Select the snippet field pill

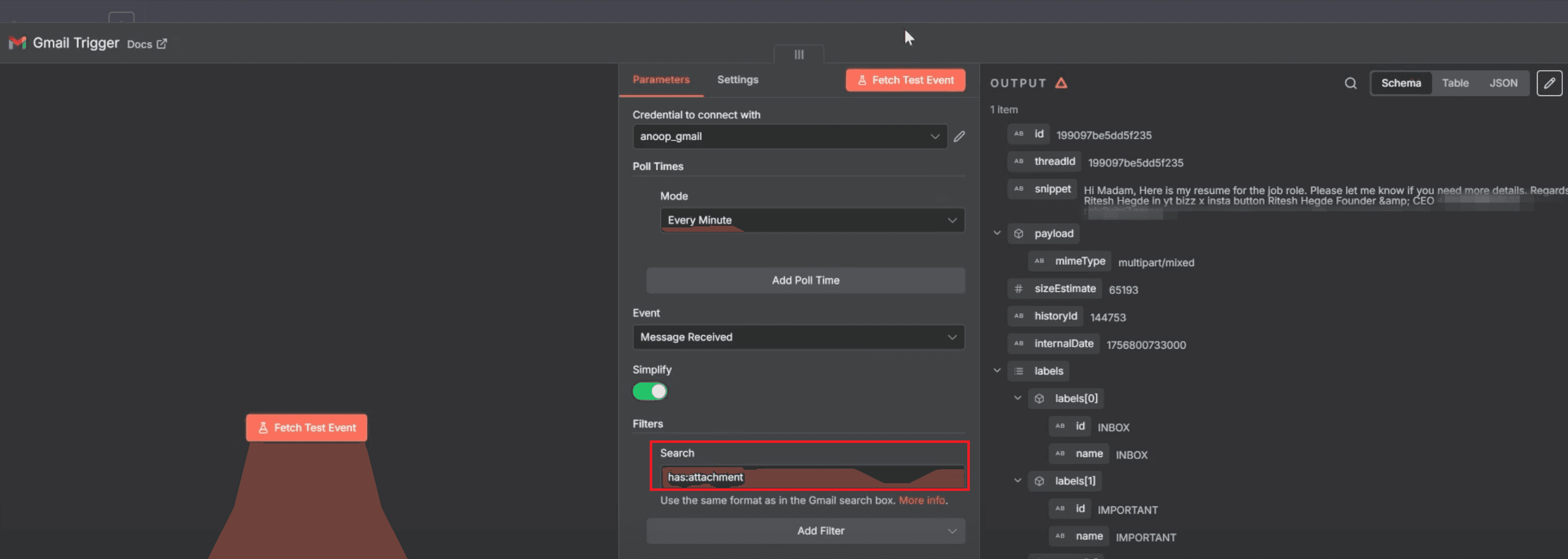point(1042,189)
